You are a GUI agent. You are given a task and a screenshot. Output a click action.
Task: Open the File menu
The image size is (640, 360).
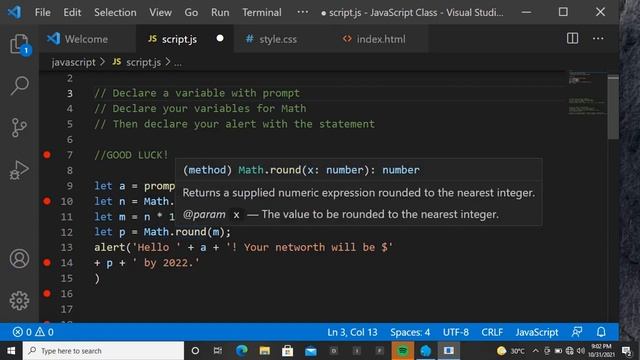(x=42, y=12)
